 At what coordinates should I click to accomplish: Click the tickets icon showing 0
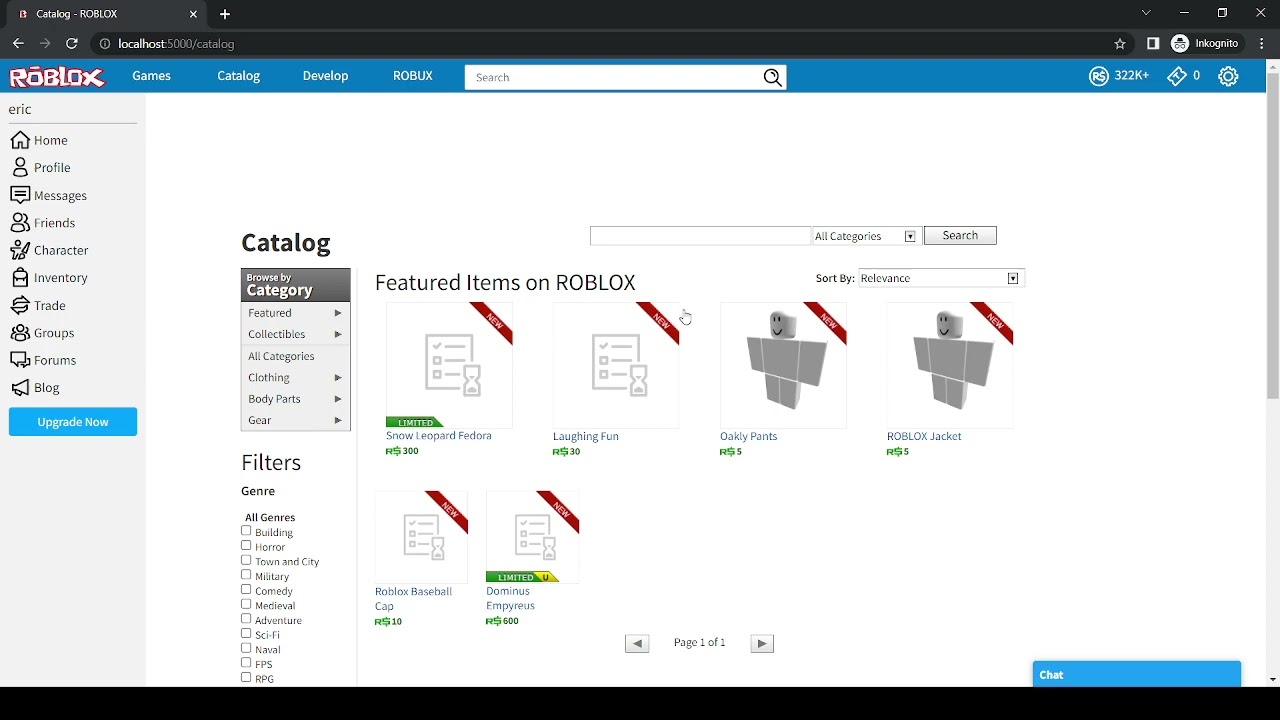coord(1177,76)
